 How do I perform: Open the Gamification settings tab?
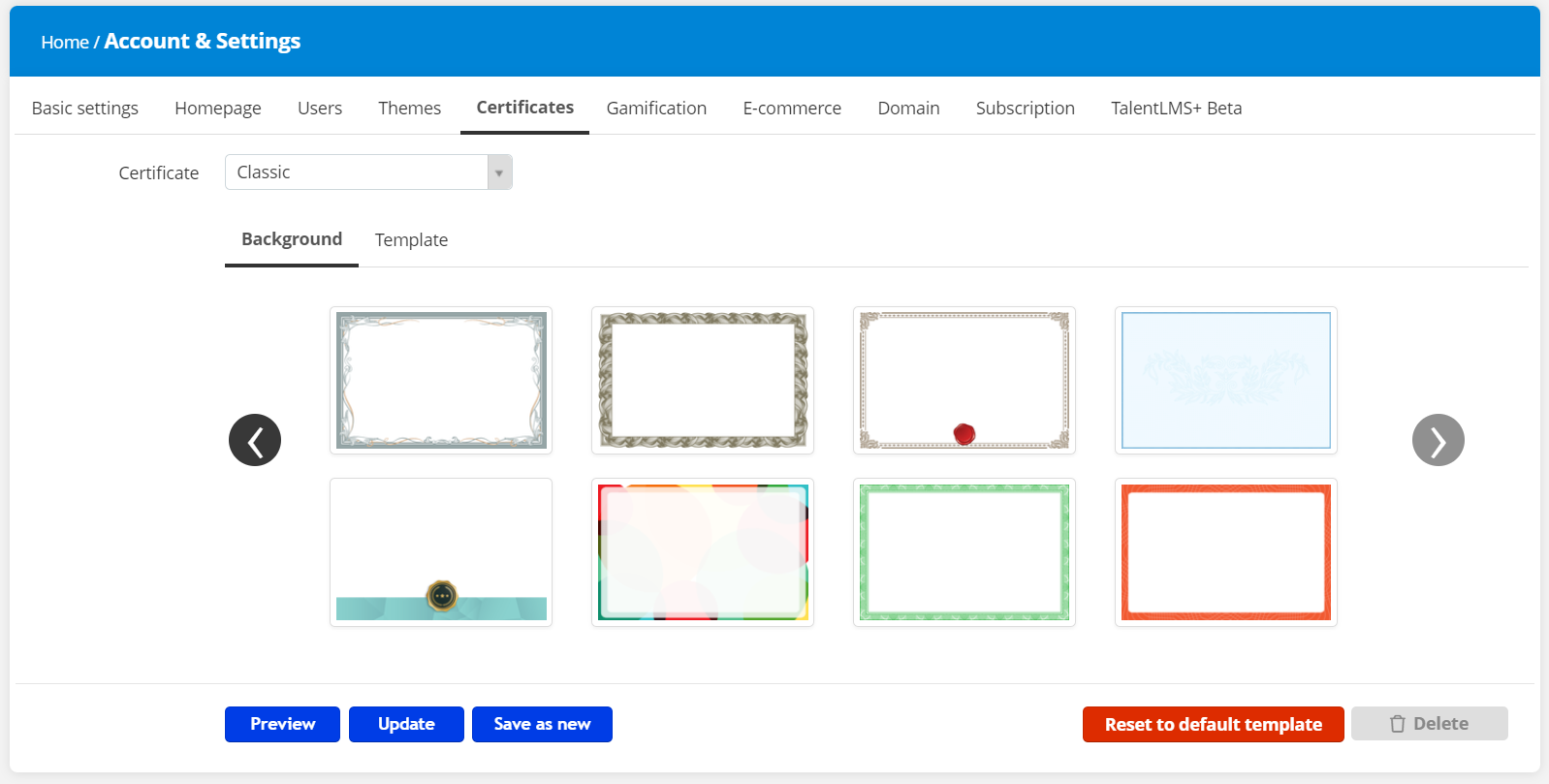point(656,109)
